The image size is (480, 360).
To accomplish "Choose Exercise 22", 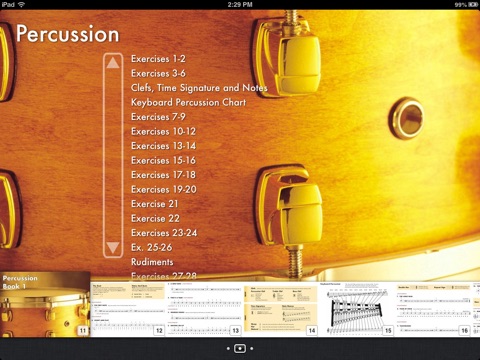I will [155, 218].
